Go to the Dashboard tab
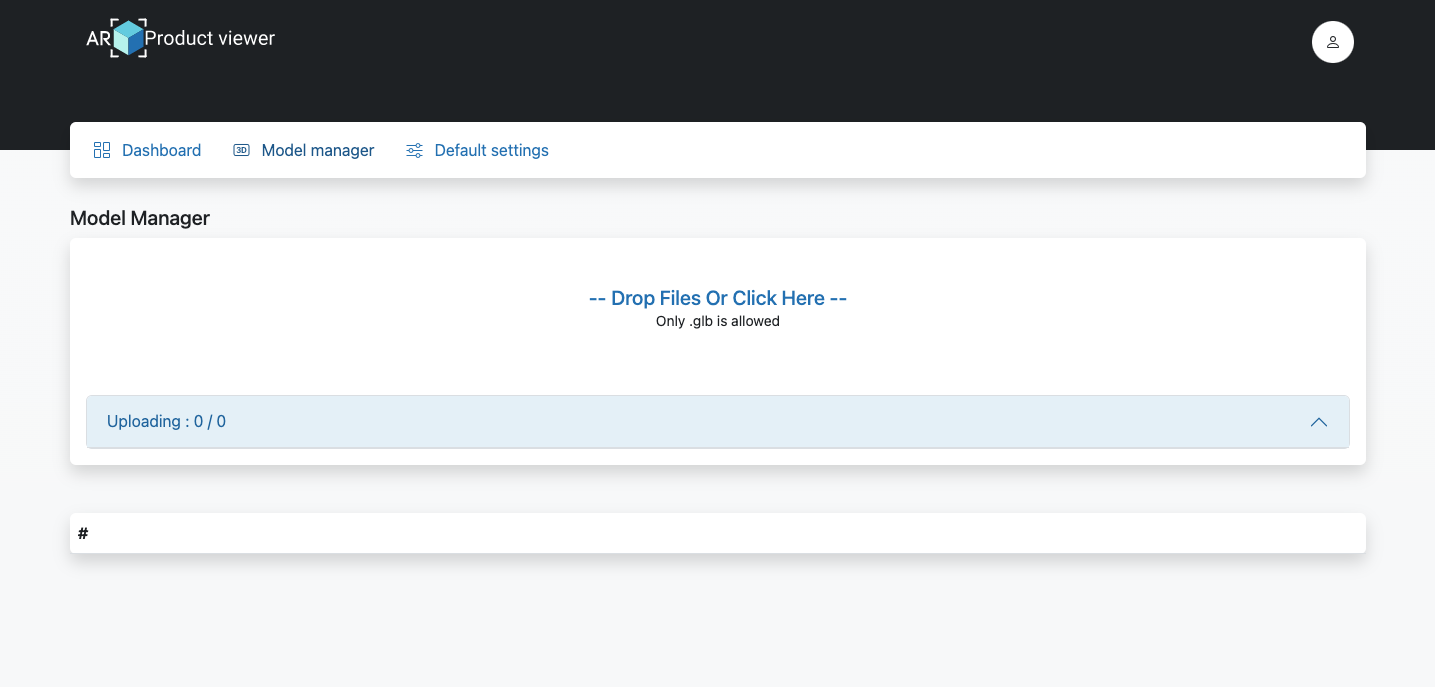This screenshot has width=1435, height=687. point(161,150)
